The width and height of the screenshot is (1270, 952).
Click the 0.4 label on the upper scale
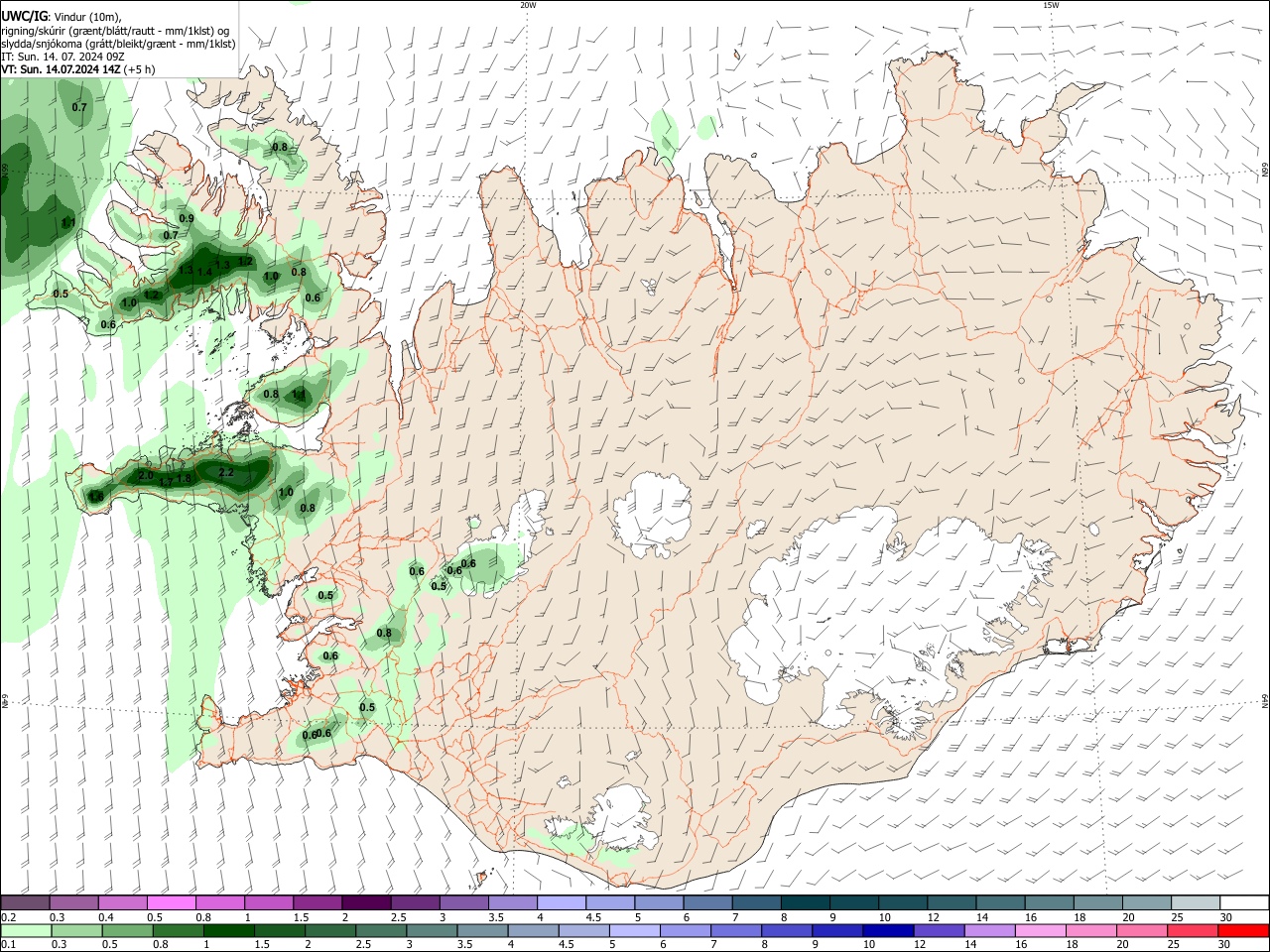coord(106,917)
